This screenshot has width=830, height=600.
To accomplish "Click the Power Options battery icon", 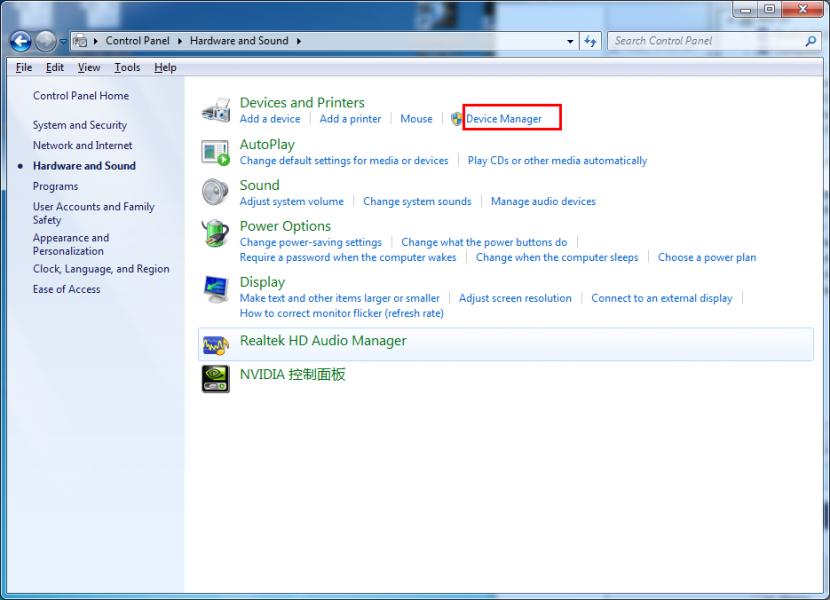I will pyautogui.click(x=215, y=234).
